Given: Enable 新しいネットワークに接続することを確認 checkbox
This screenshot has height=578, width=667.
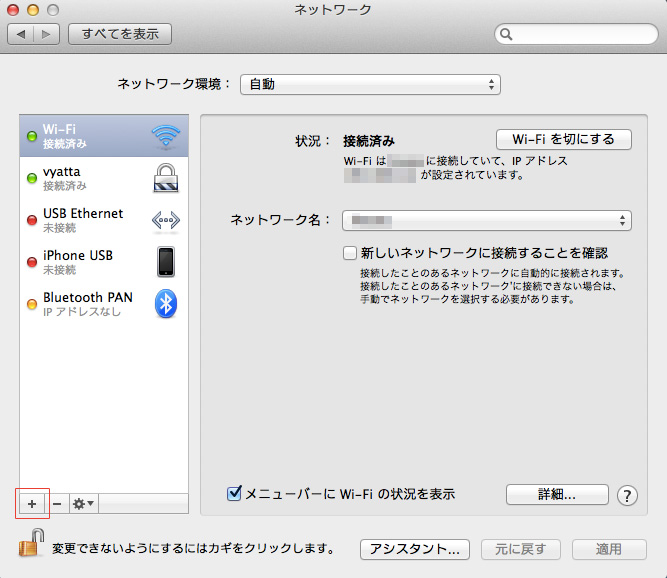Looking at the screenshot, I should point(350,253).
